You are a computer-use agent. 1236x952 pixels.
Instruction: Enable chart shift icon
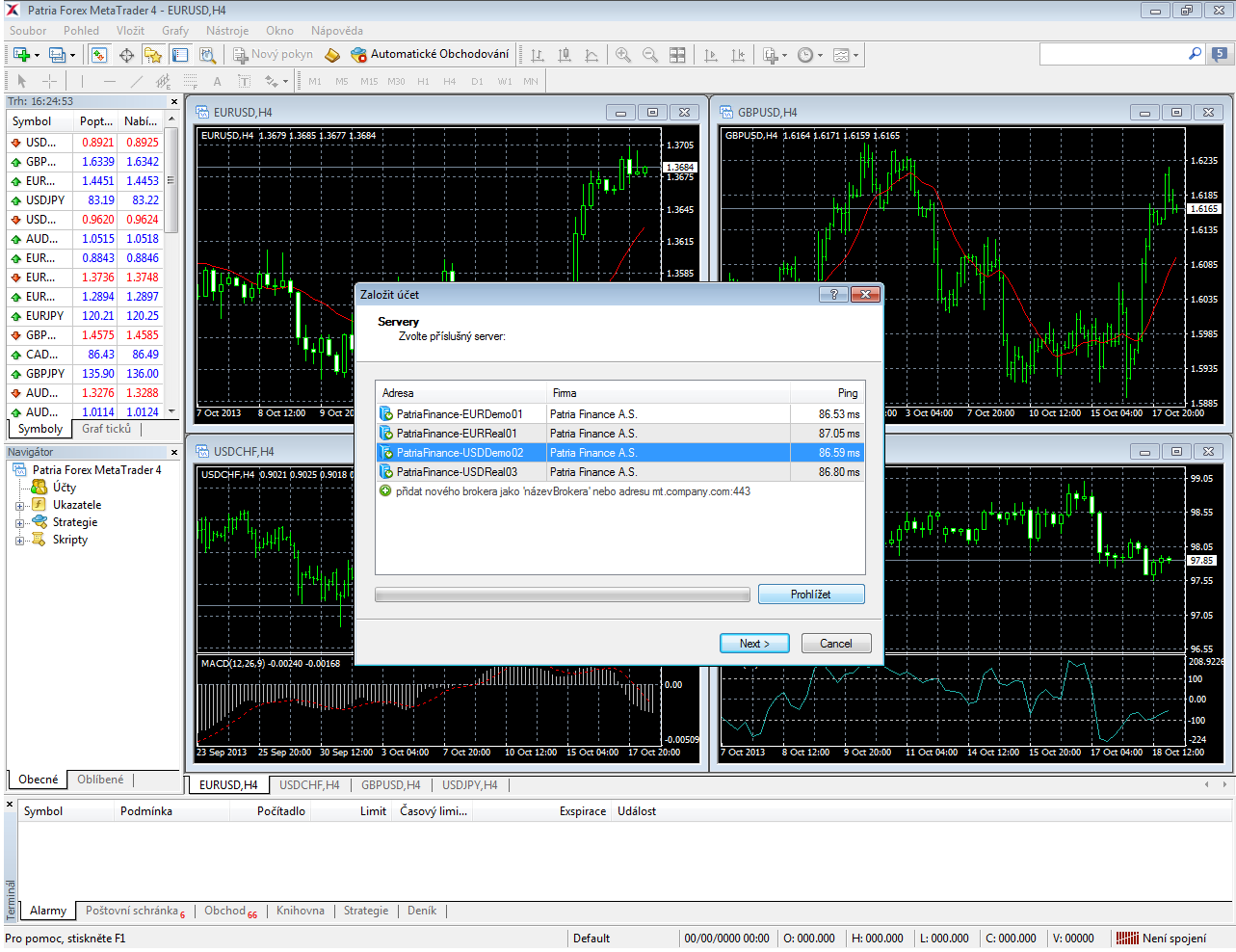coord(738,55)
